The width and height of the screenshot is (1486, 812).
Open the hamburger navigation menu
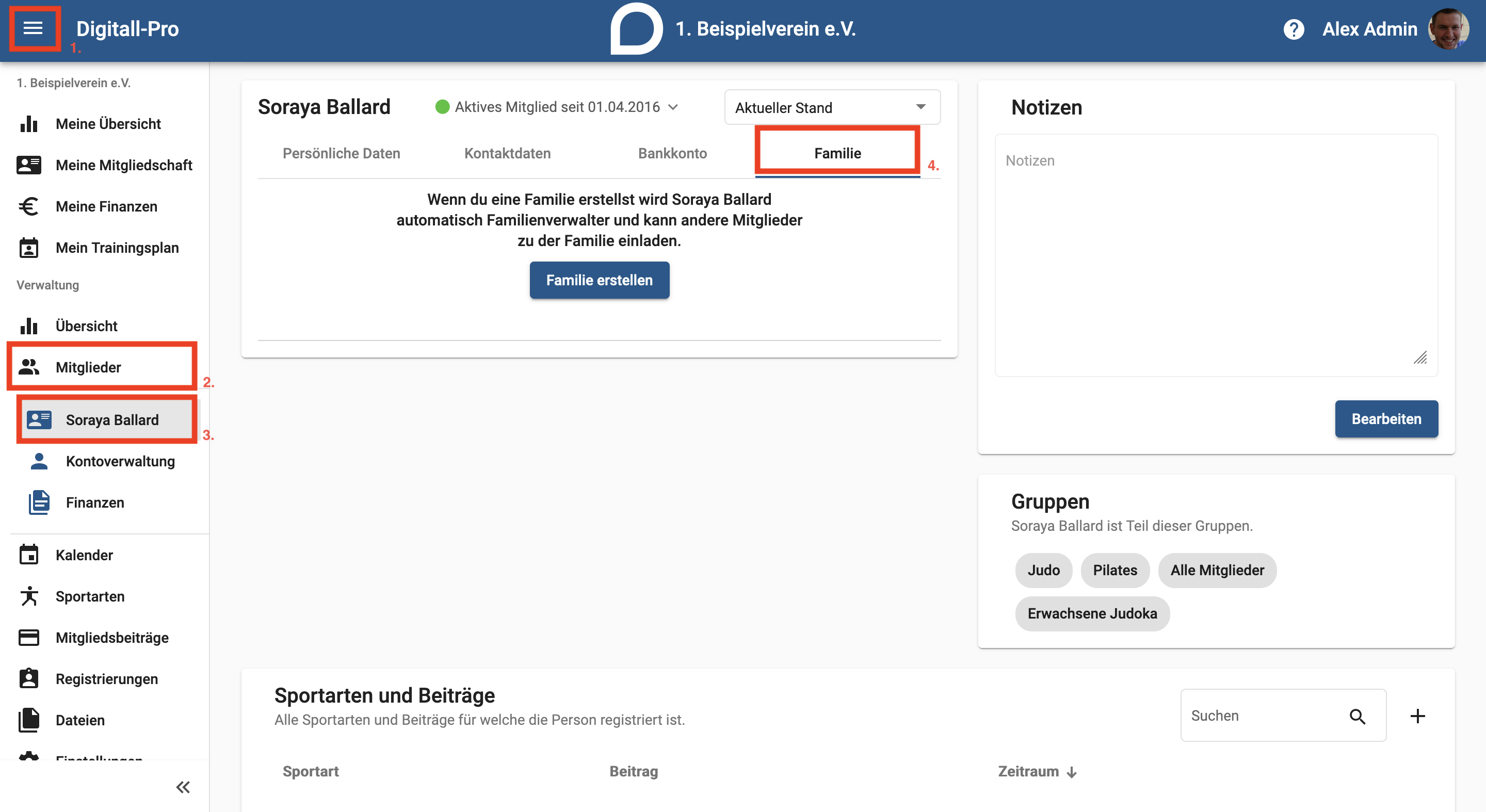(x=33, y=28)
